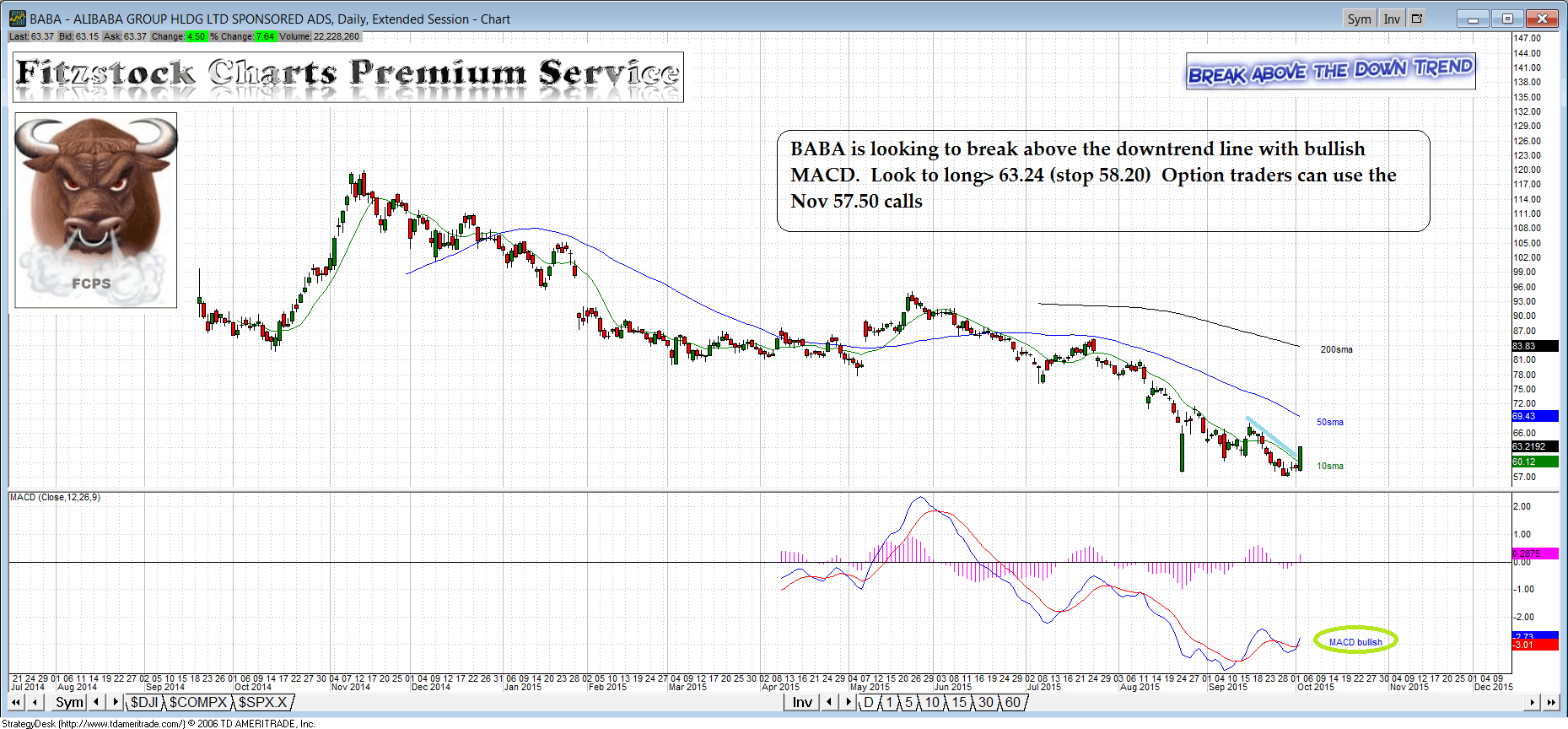Click the Sym button in the title bar
The width and height of the screenshot is (1568, 729).
click(x=1359, y=19)
